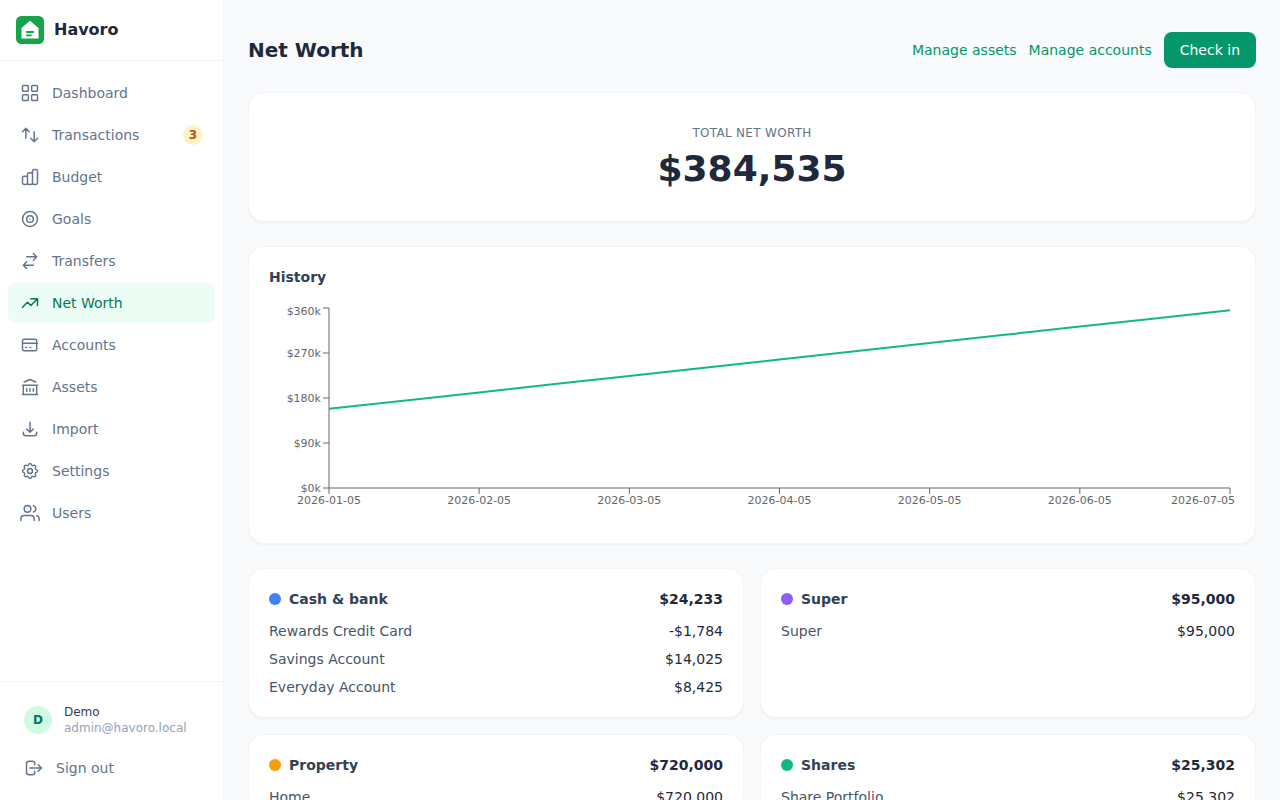This screenshot has width=1280, height=800.
Task: Click the total net worth $384,535
Action: click(x=752, y=169)
